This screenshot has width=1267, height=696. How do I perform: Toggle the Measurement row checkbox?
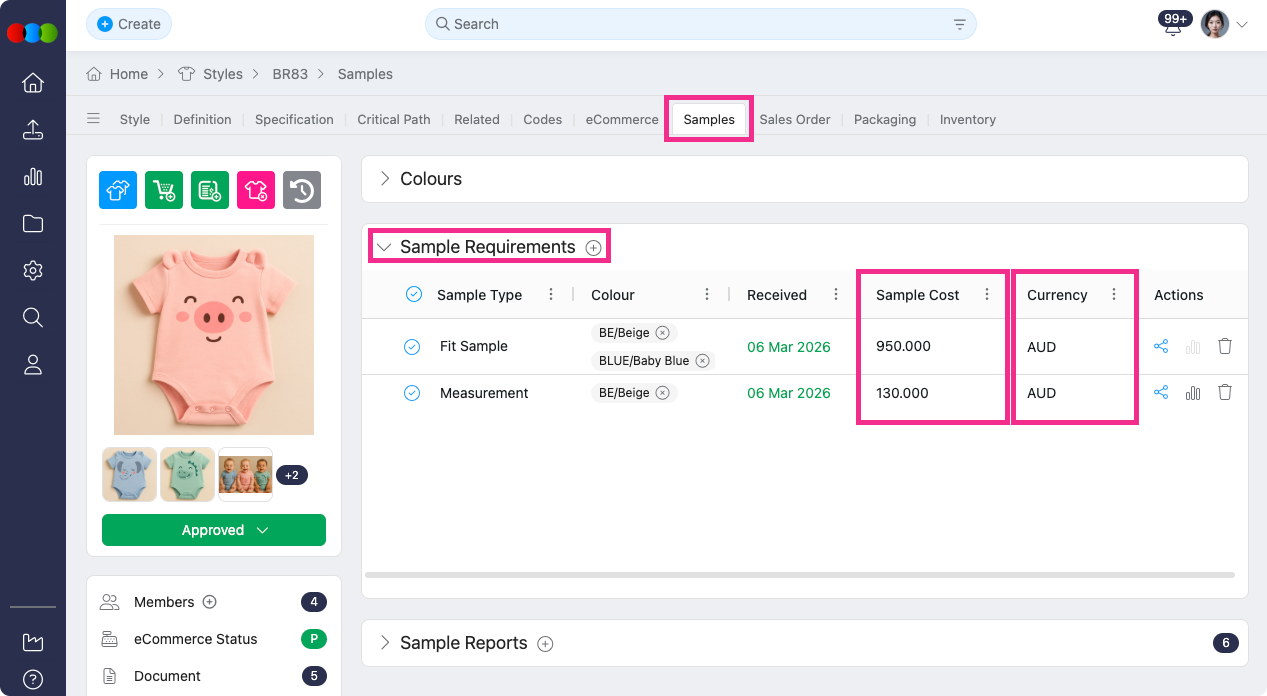(412, 393)
